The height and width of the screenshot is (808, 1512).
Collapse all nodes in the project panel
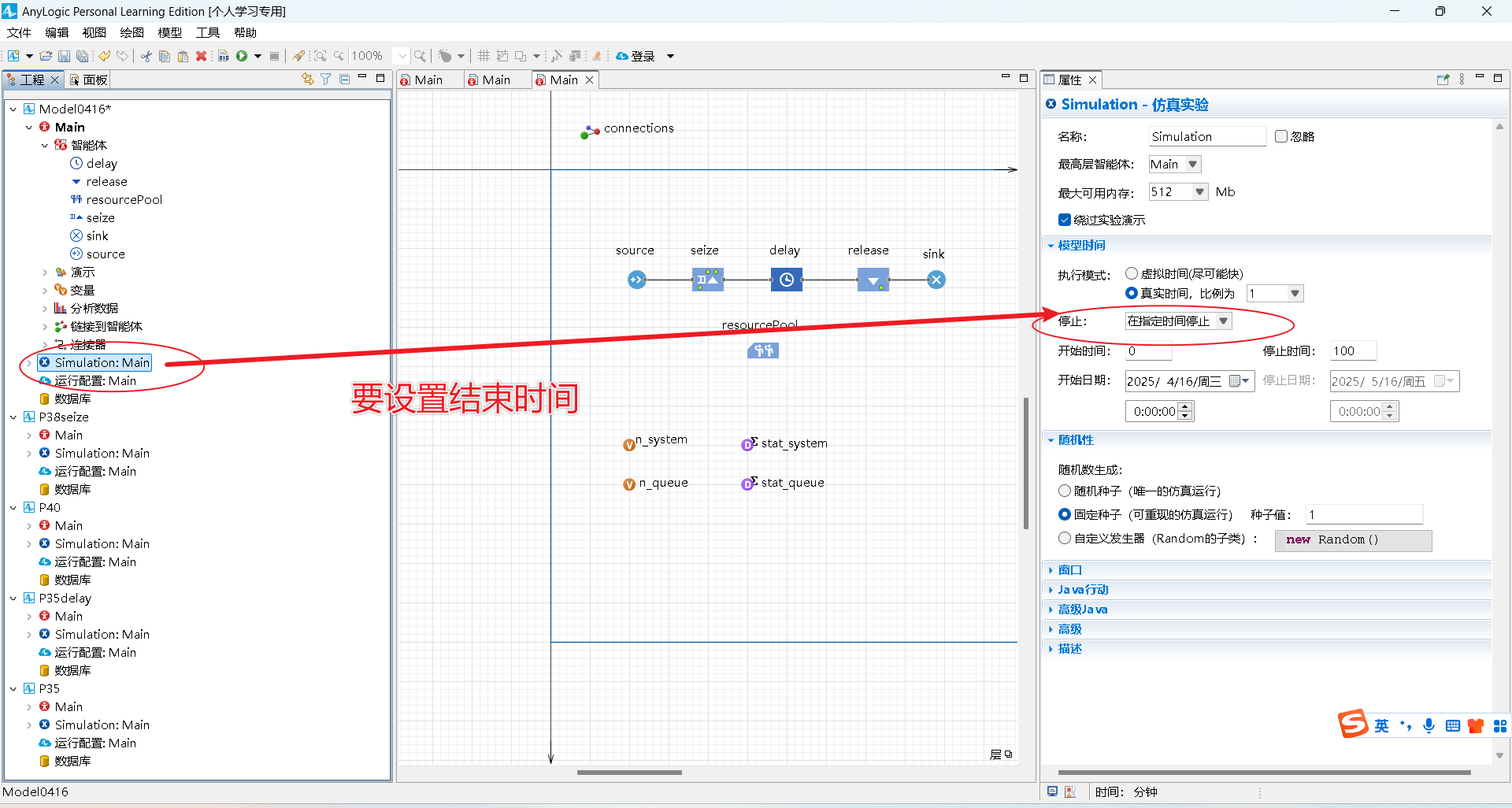click(345, 79)
